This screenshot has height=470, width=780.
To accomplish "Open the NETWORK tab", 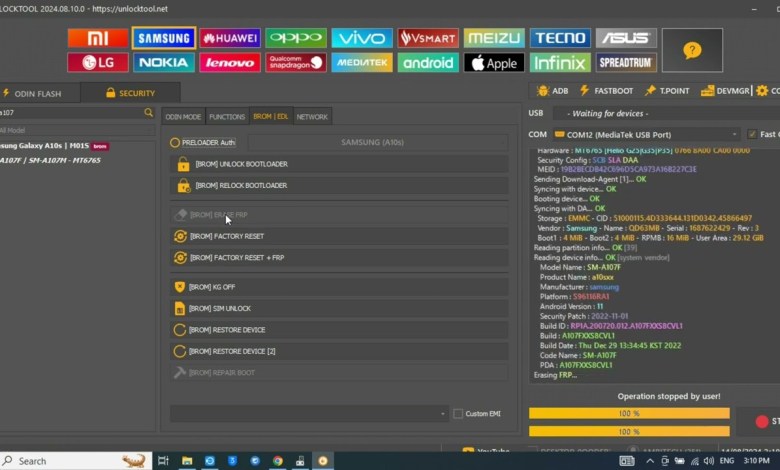I will pyautogui.click(x=312, y=117).
